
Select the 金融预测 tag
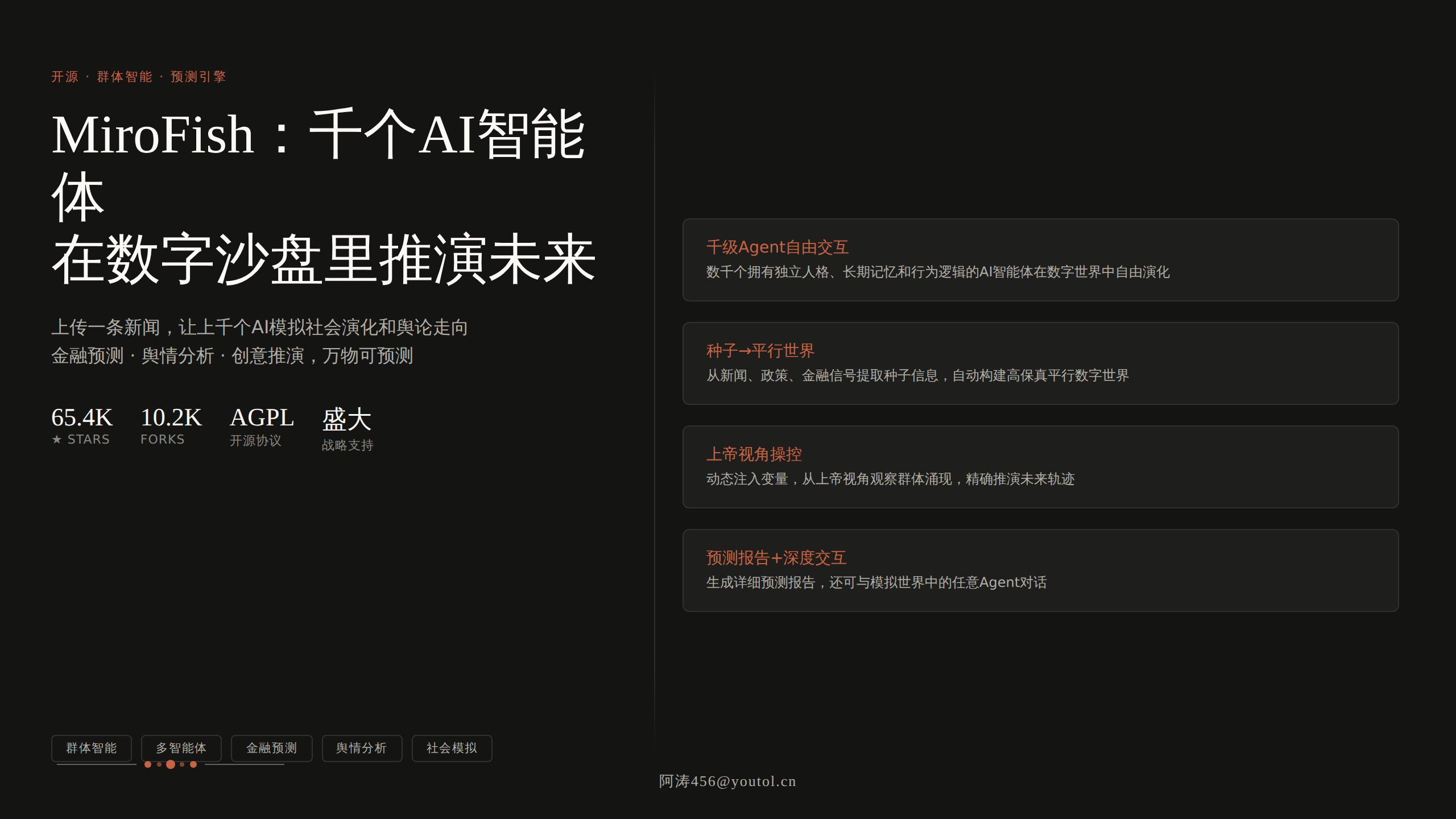pos(272,748)
